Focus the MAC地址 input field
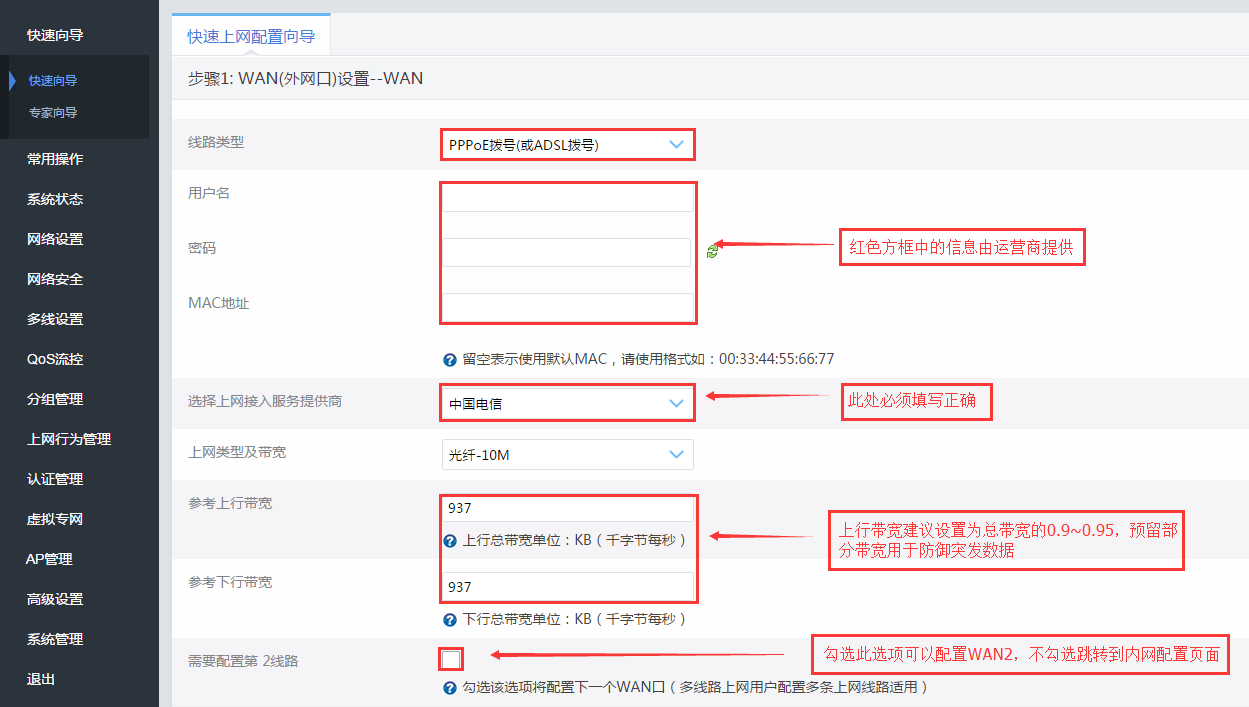The width and height of the screenshot is (1249, 707). (567, 307)
